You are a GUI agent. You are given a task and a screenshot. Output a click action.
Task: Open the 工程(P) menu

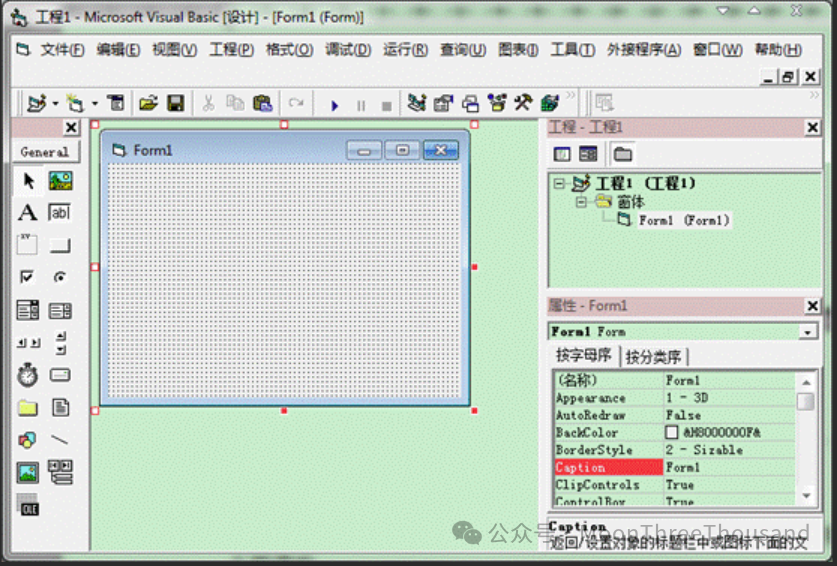(231, 50)
